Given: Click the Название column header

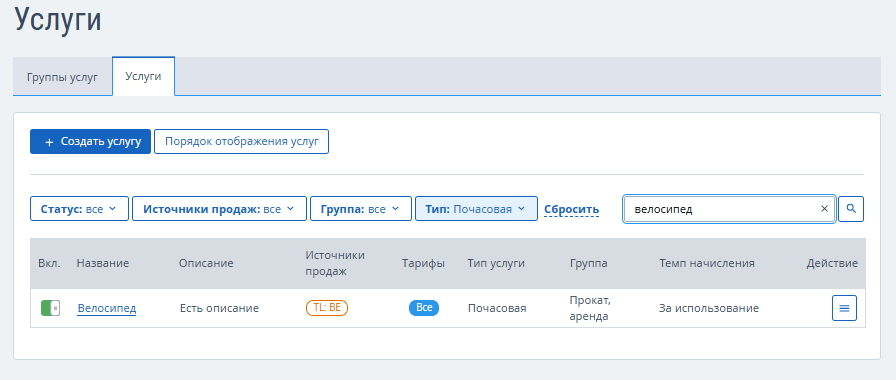Looking at the screenshot, I should tap(103, 263).
